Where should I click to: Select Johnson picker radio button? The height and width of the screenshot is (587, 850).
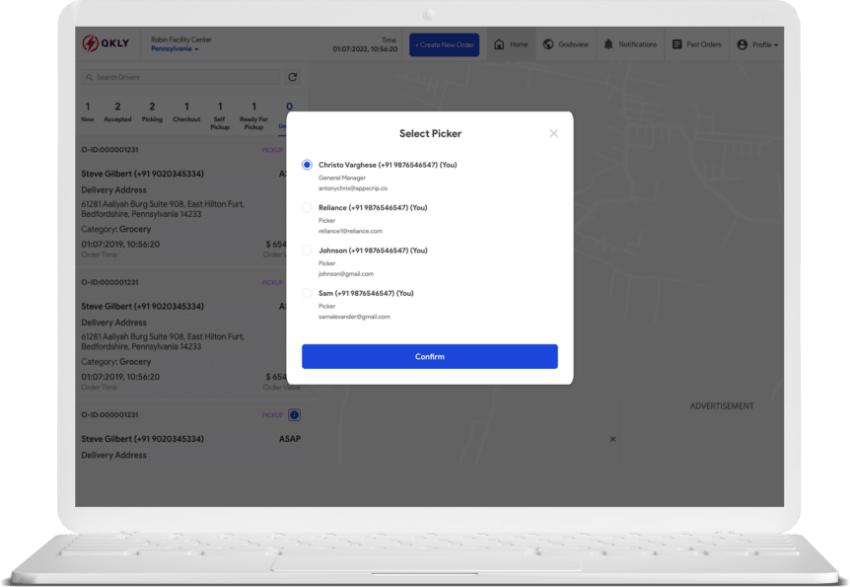(307, 250)
